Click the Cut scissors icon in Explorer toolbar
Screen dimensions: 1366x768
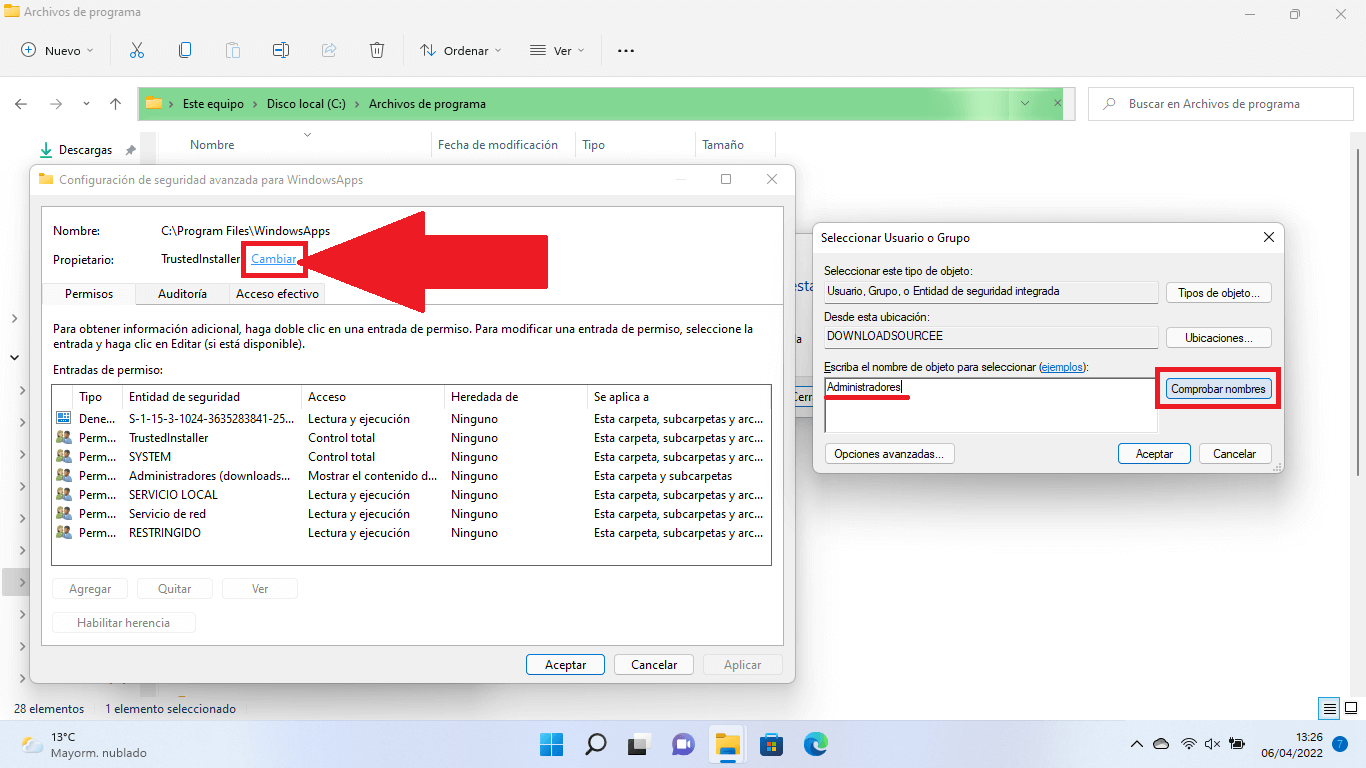(137, 50)
